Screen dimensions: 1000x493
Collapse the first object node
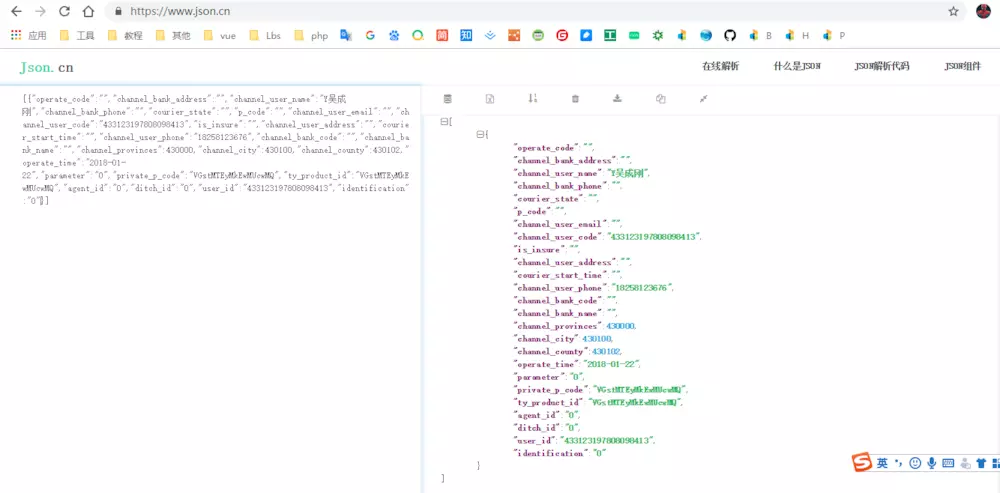click(x=480, y=135)
